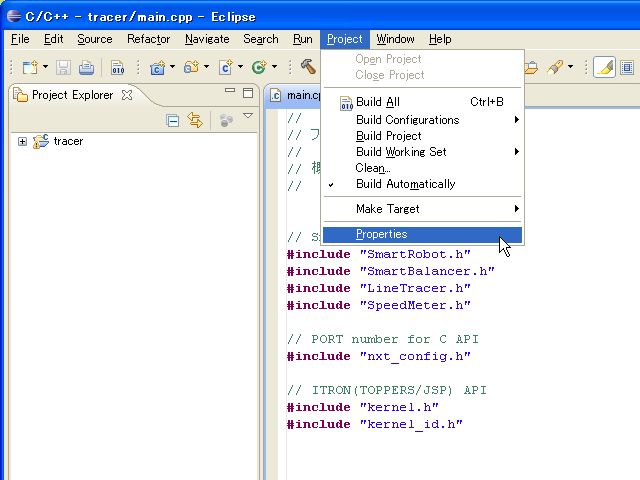
Task: Select the tracer project
Action: 68,141
